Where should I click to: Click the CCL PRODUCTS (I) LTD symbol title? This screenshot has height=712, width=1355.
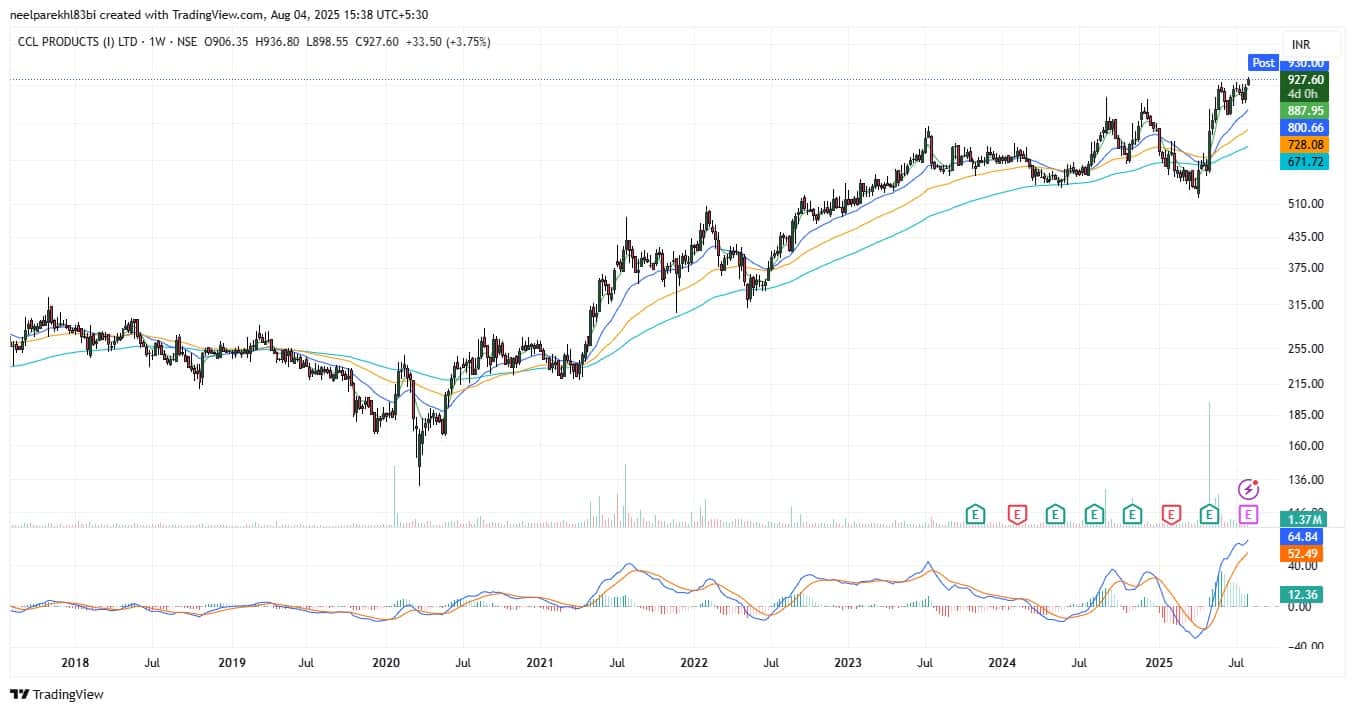[x=79, y=41]
